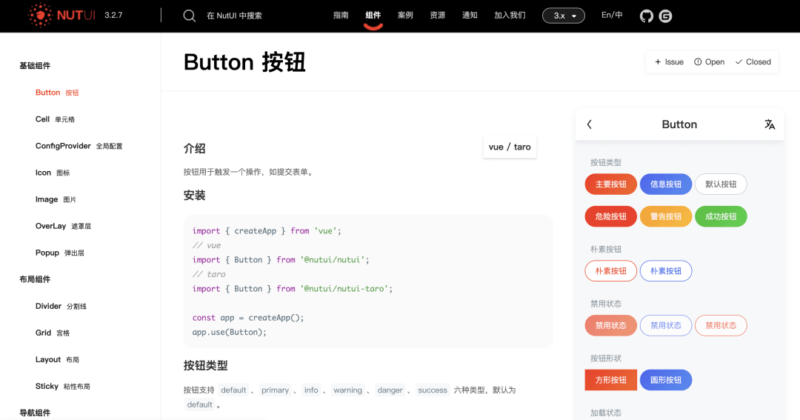Show Open issues
Screen dimensions: 800x420
pos(709,62)
